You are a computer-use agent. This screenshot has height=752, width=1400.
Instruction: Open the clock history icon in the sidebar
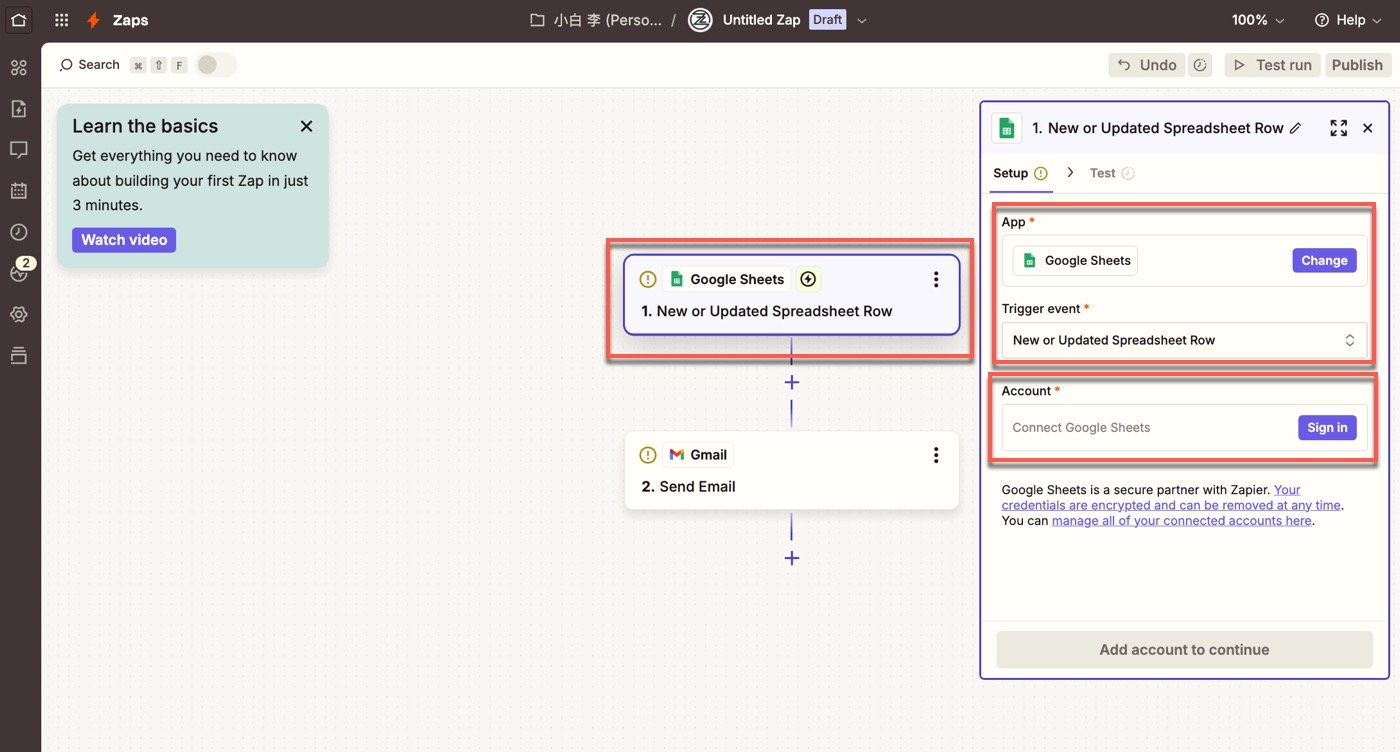19,232
